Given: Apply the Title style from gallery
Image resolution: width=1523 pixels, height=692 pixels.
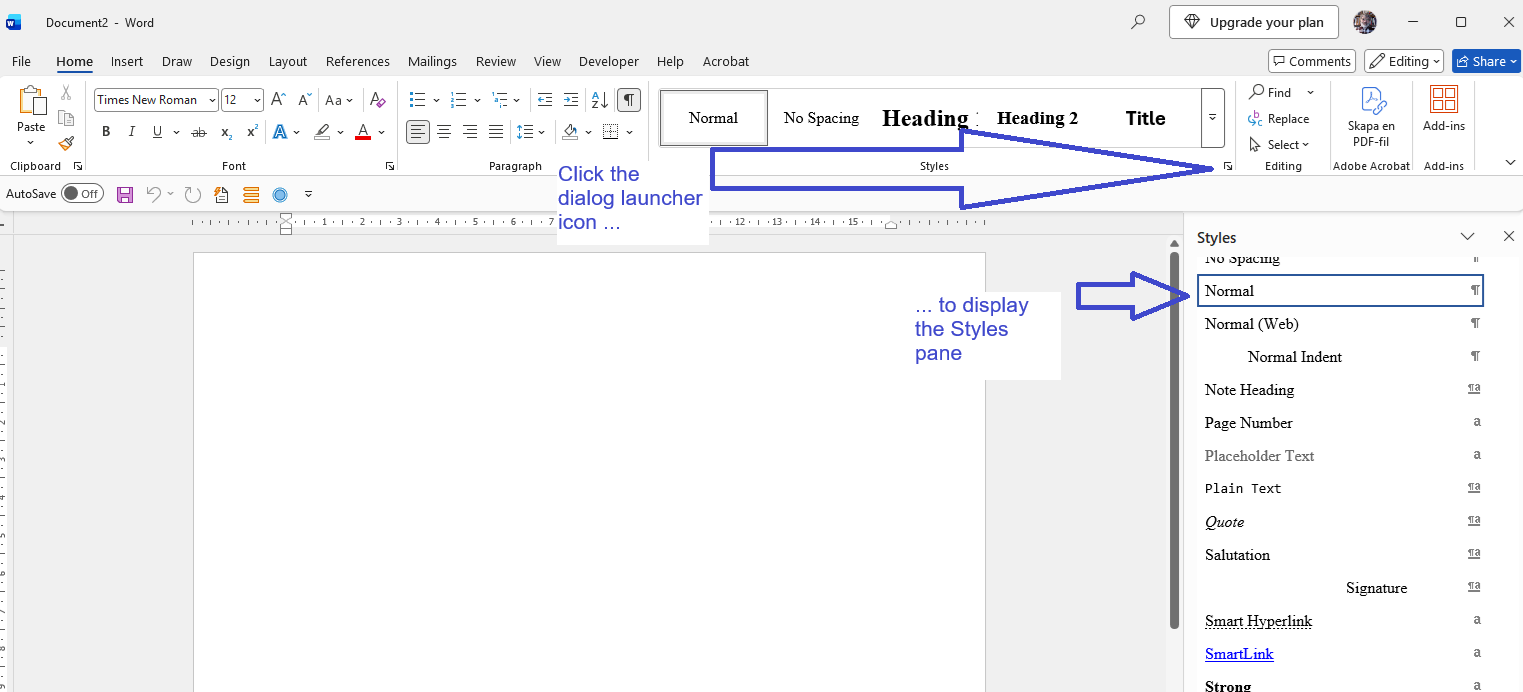Looking at the screenshot, I should pos(1145,118).
